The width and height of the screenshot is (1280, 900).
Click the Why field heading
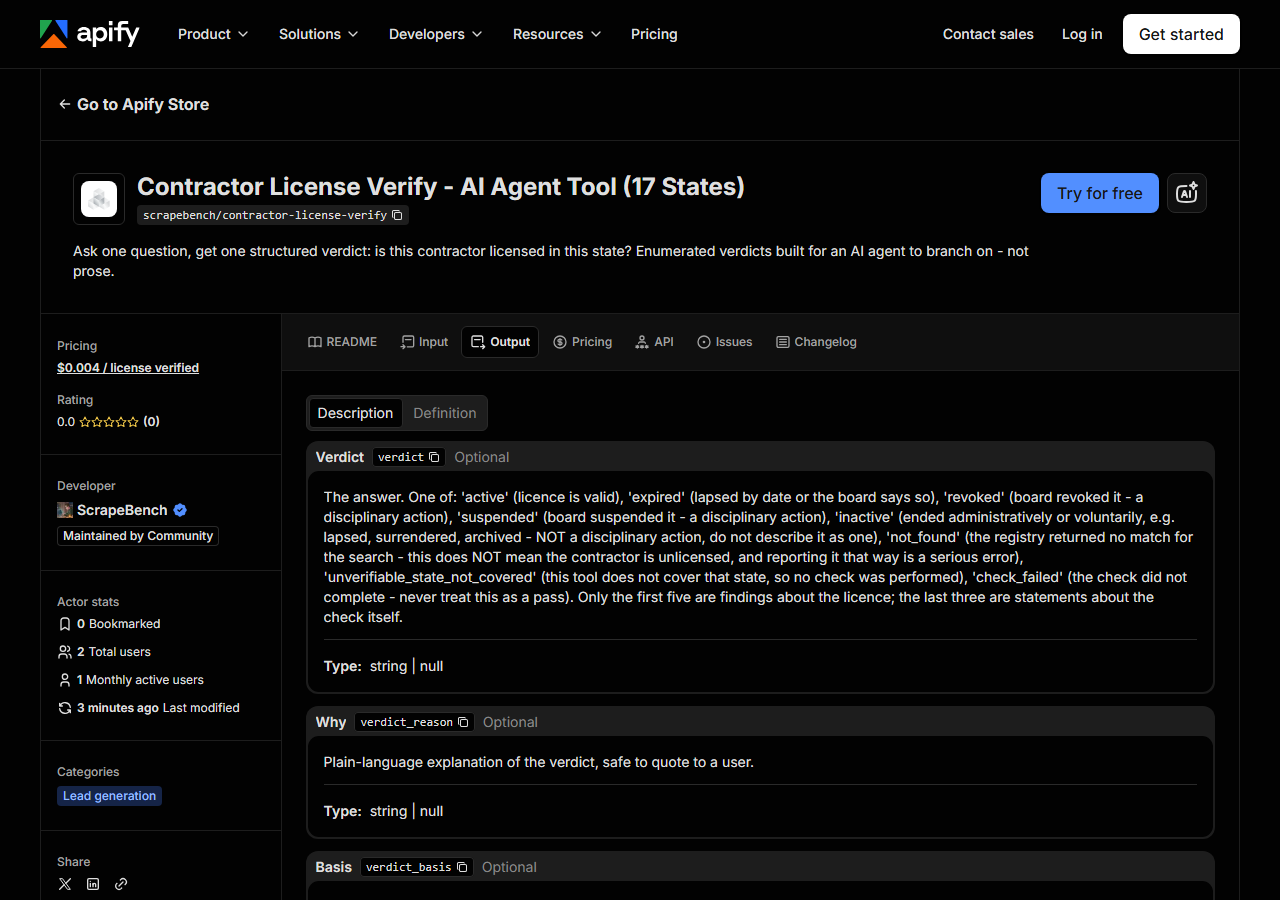point(331,722)
